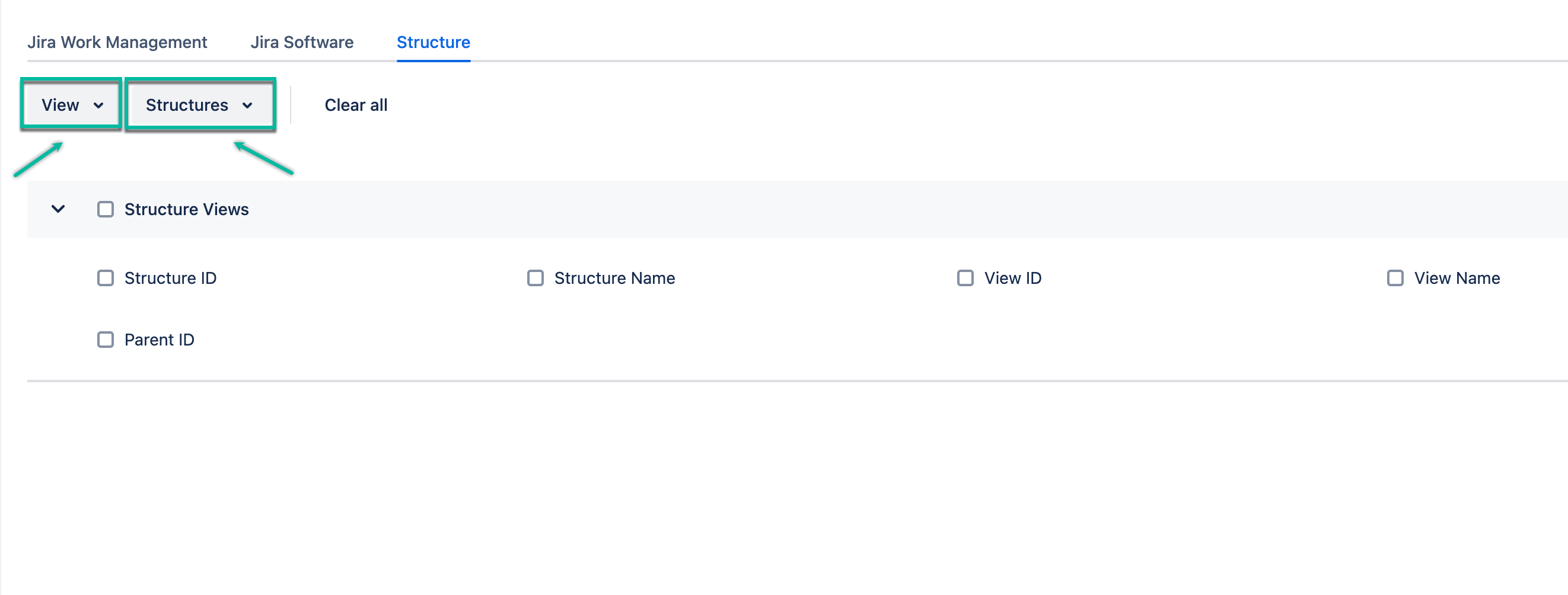
Task: Click the chevron next to Structure Views
Action: tap(59, 209)
